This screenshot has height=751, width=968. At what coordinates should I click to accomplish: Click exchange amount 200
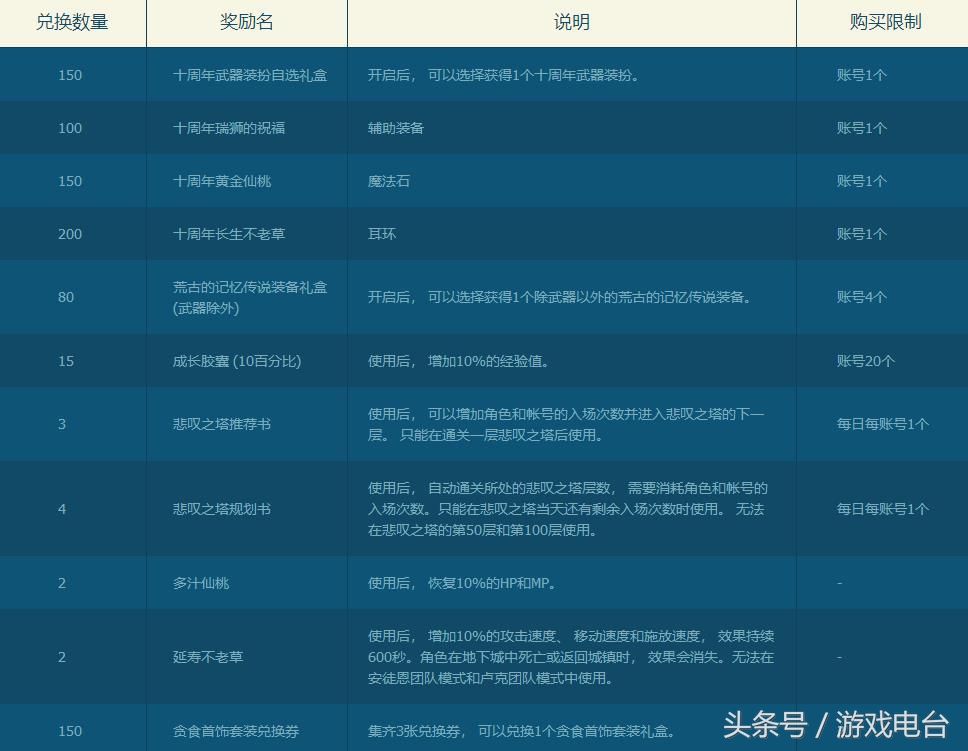pyautogui.click(x=70, y=235)
